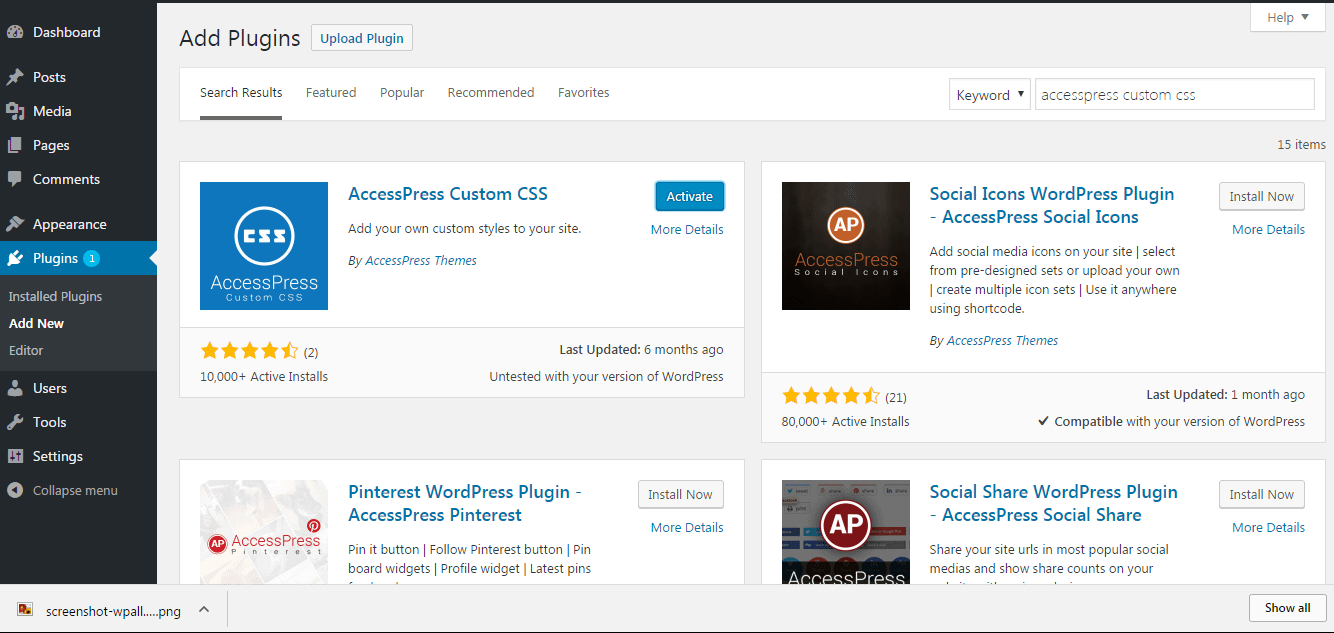Click the AccessPress Custom CSS title link

(x=448, y=194)
